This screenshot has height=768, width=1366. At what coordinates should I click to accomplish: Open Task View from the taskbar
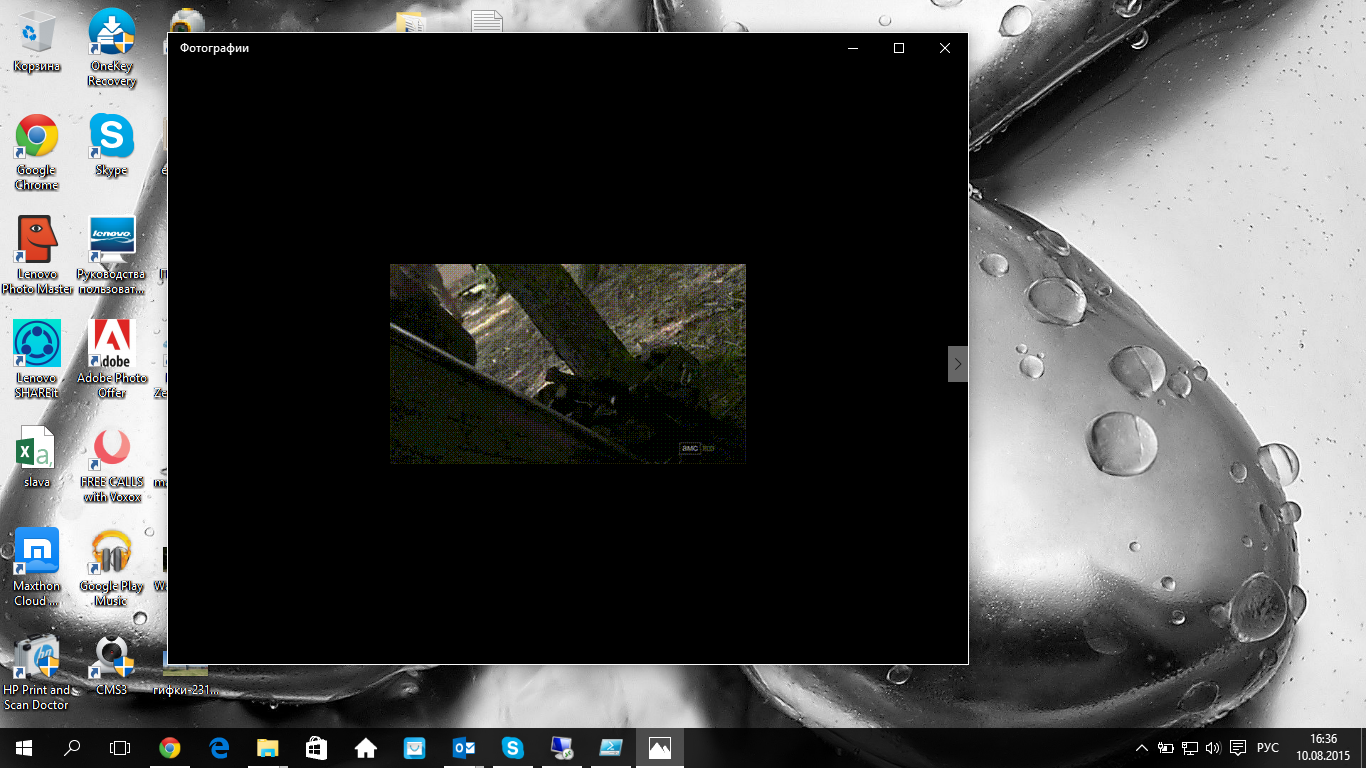click(120, 748)
